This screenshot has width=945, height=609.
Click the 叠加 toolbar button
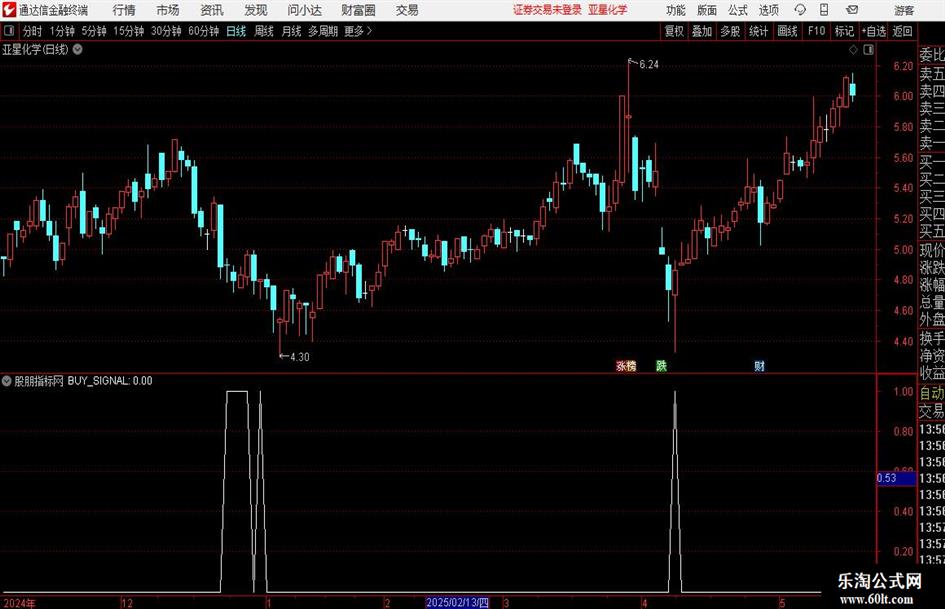(702, 31)
